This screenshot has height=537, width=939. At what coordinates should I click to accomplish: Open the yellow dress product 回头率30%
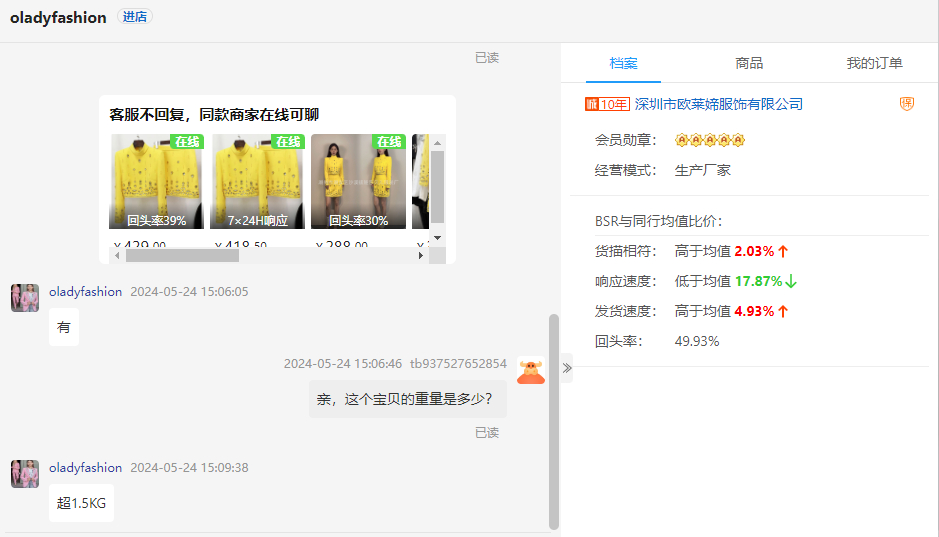click(x=358, y=182)
